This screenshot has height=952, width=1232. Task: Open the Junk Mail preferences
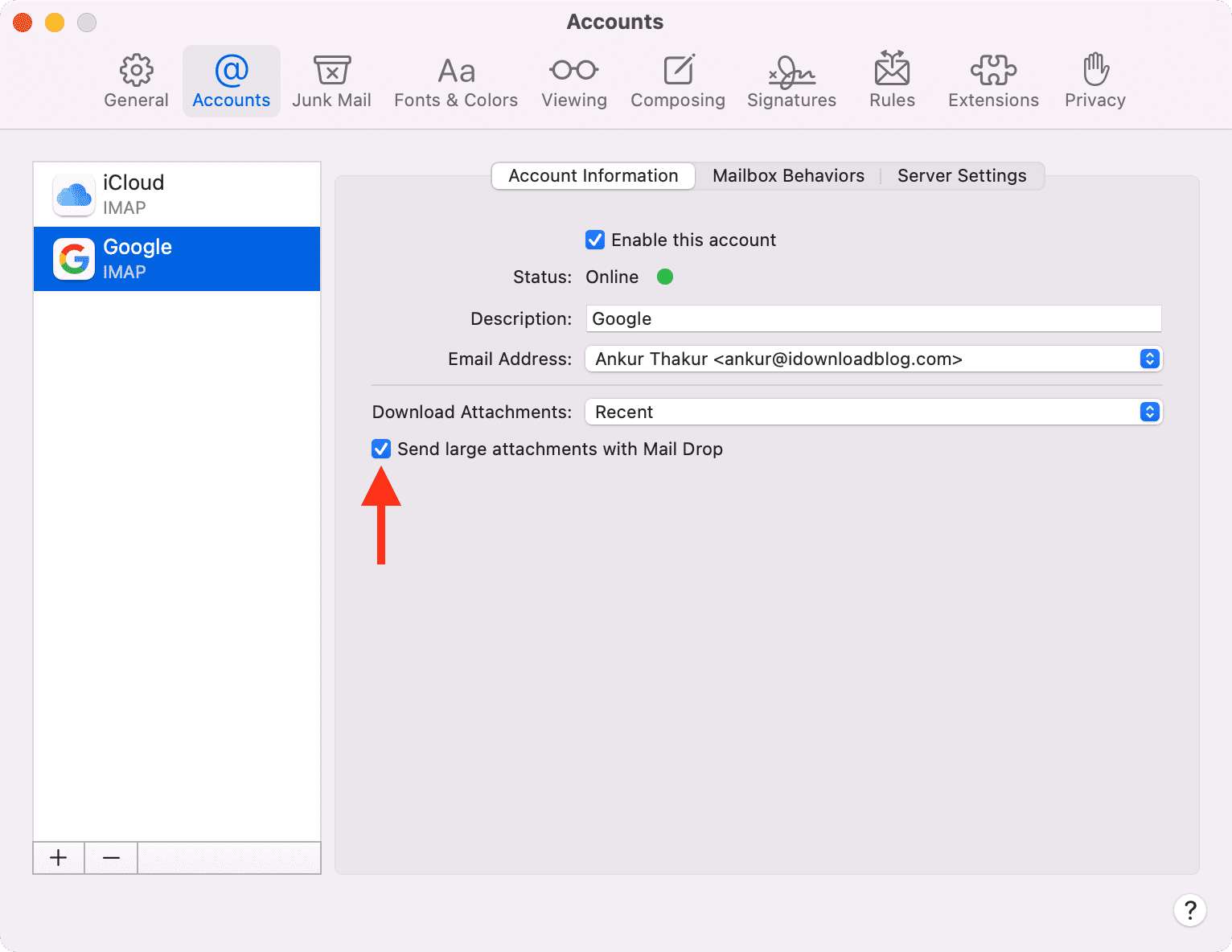[331, 81]
